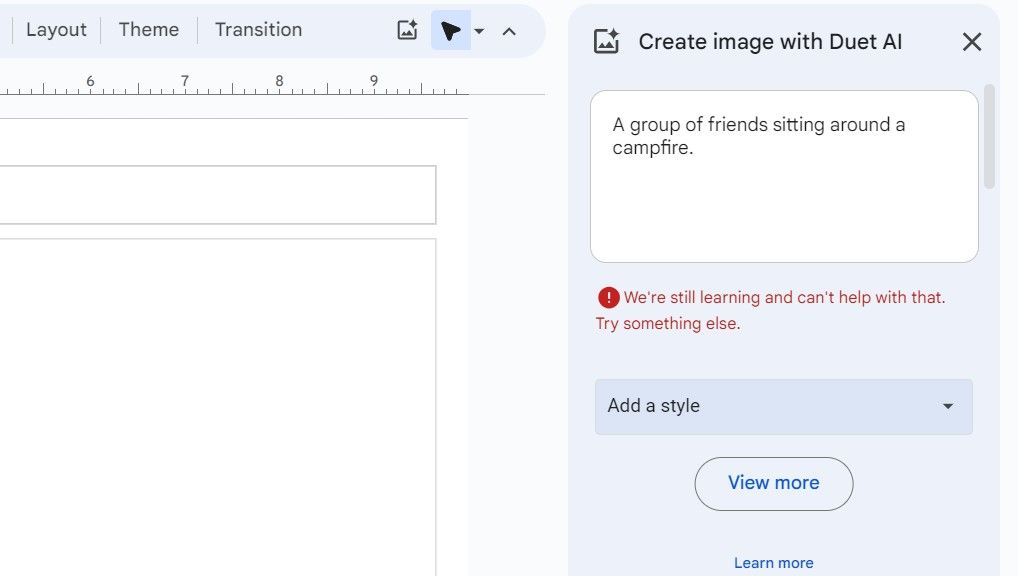The width and height of the screenshot is (1018, 576).
Task: Click the campfire prompt text to edit it
Action: point(757,135)
